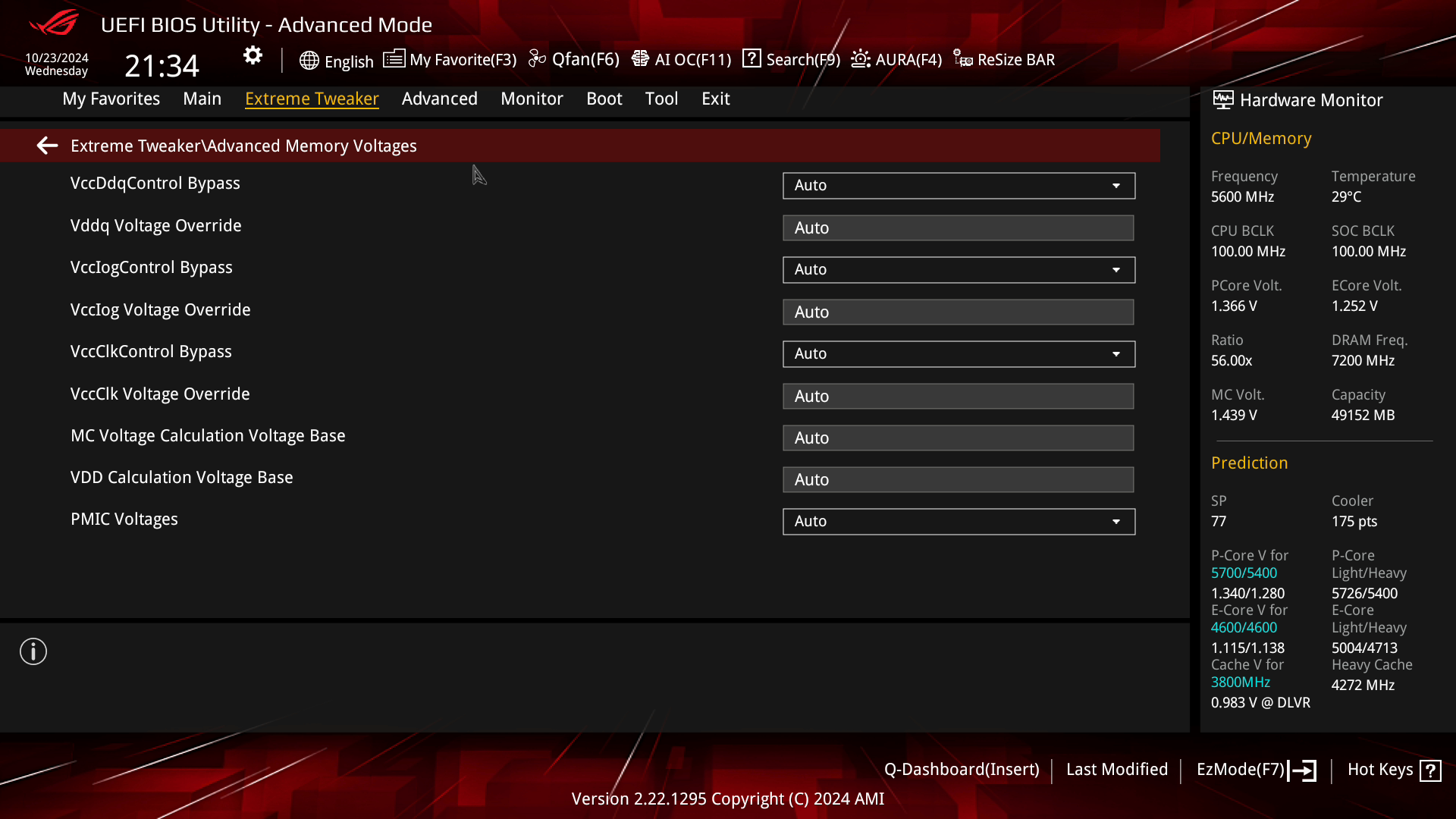
Task: Expand VccDdqControl Bypass dropdown
Action: [x=1117, y=185]
